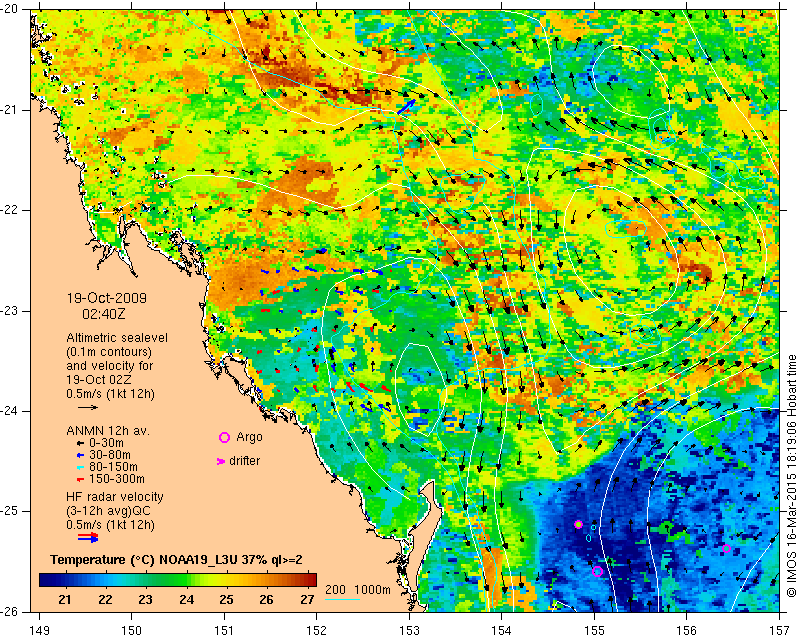
Task: Click the magenta drifter legend symbol
Action: coord(220,461)
